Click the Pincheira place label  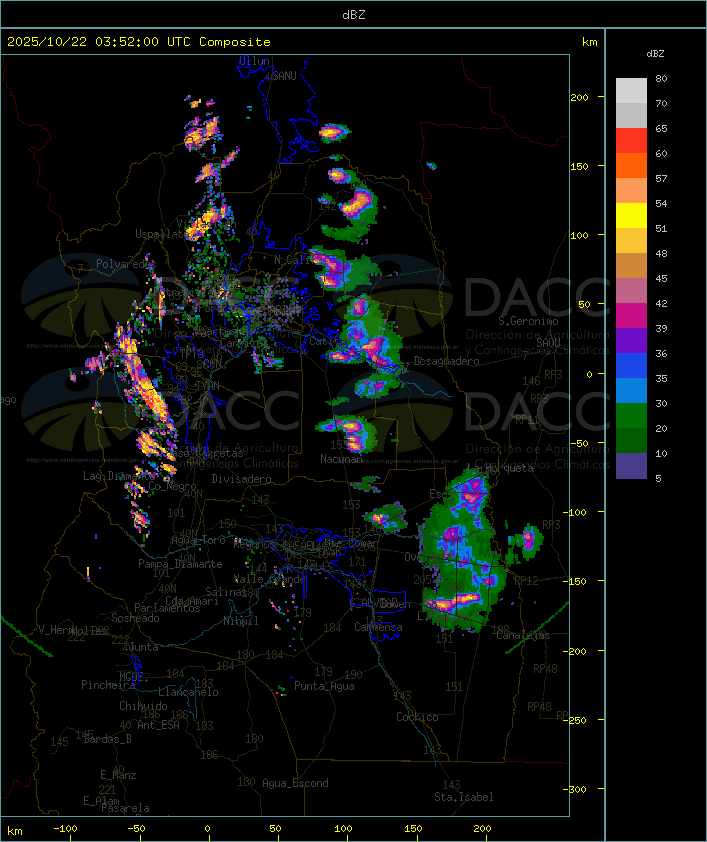tap(108, 685)
